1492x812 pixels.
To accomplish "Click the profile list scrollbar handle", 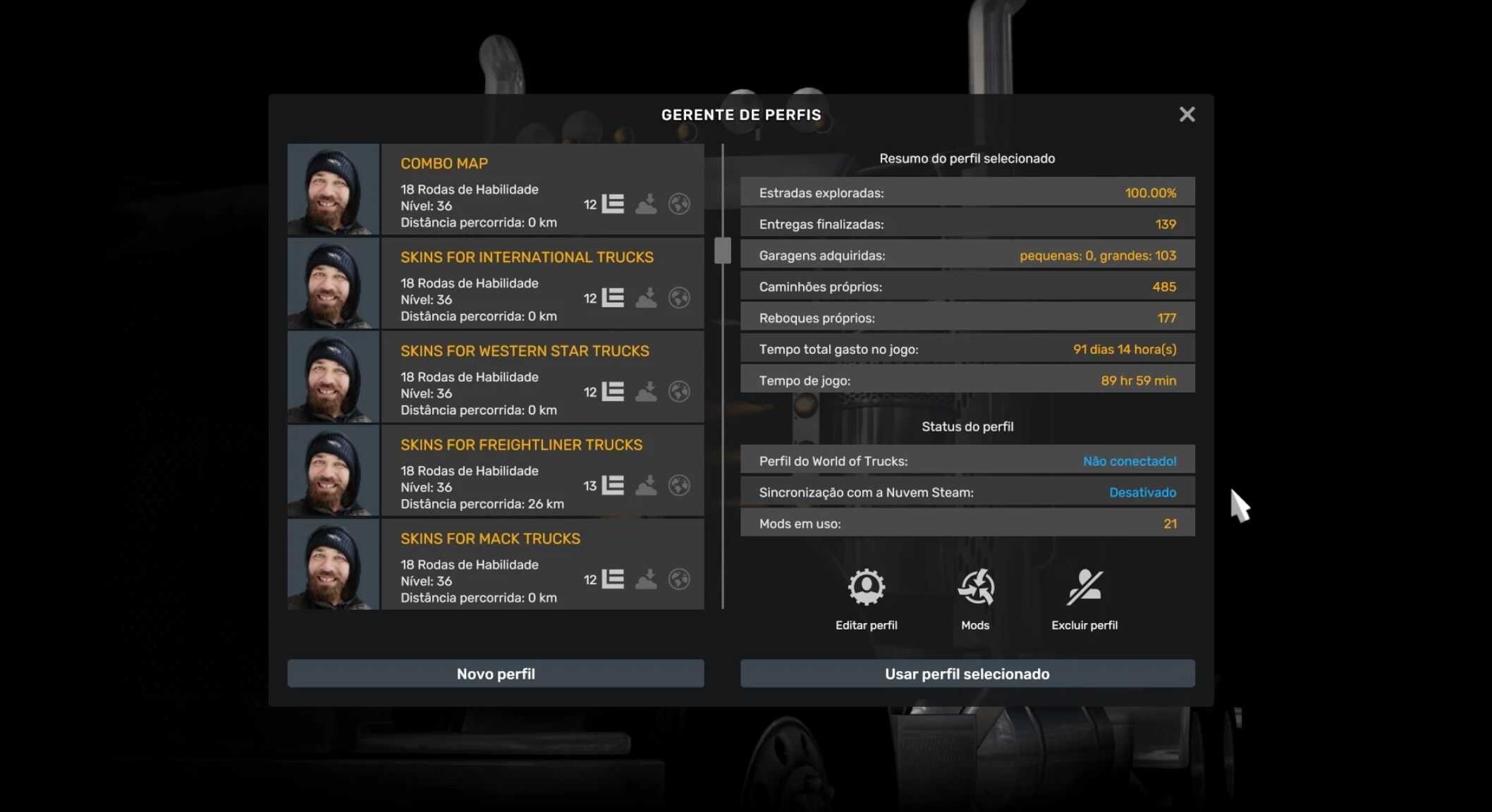I will (722, 251).
